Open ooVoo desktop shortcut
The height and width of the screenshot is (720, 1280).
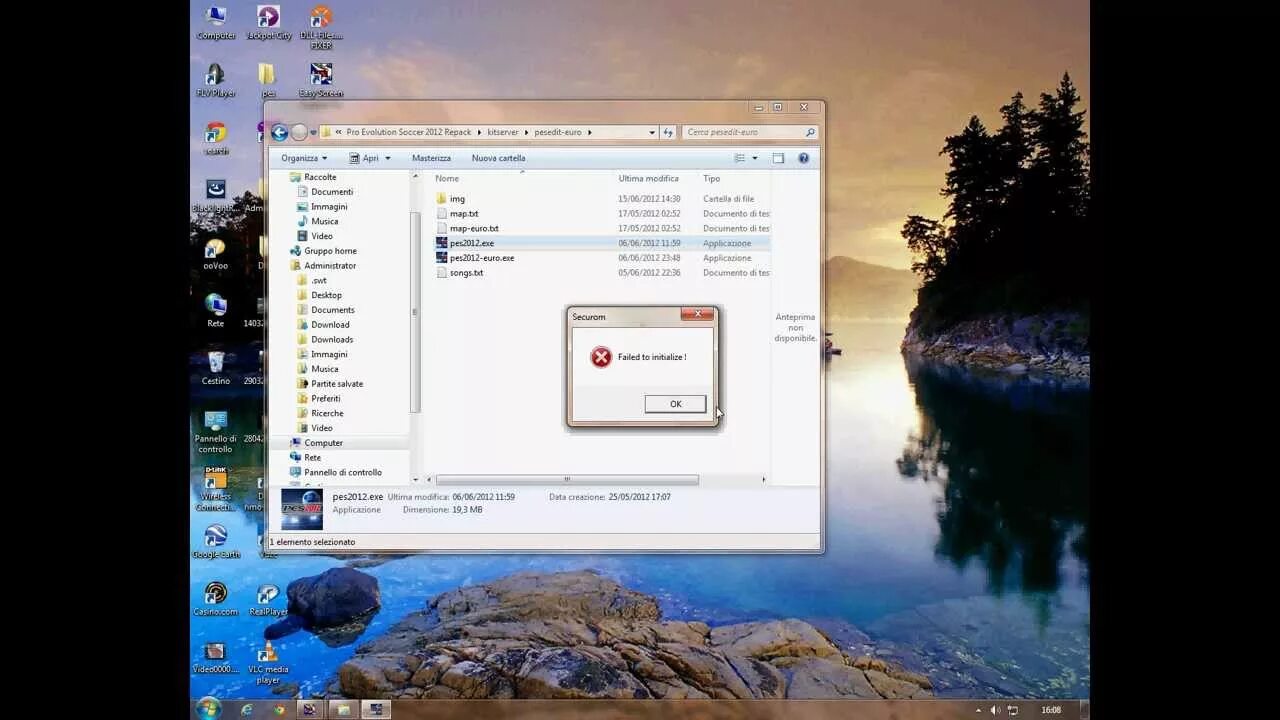[216, 254]
